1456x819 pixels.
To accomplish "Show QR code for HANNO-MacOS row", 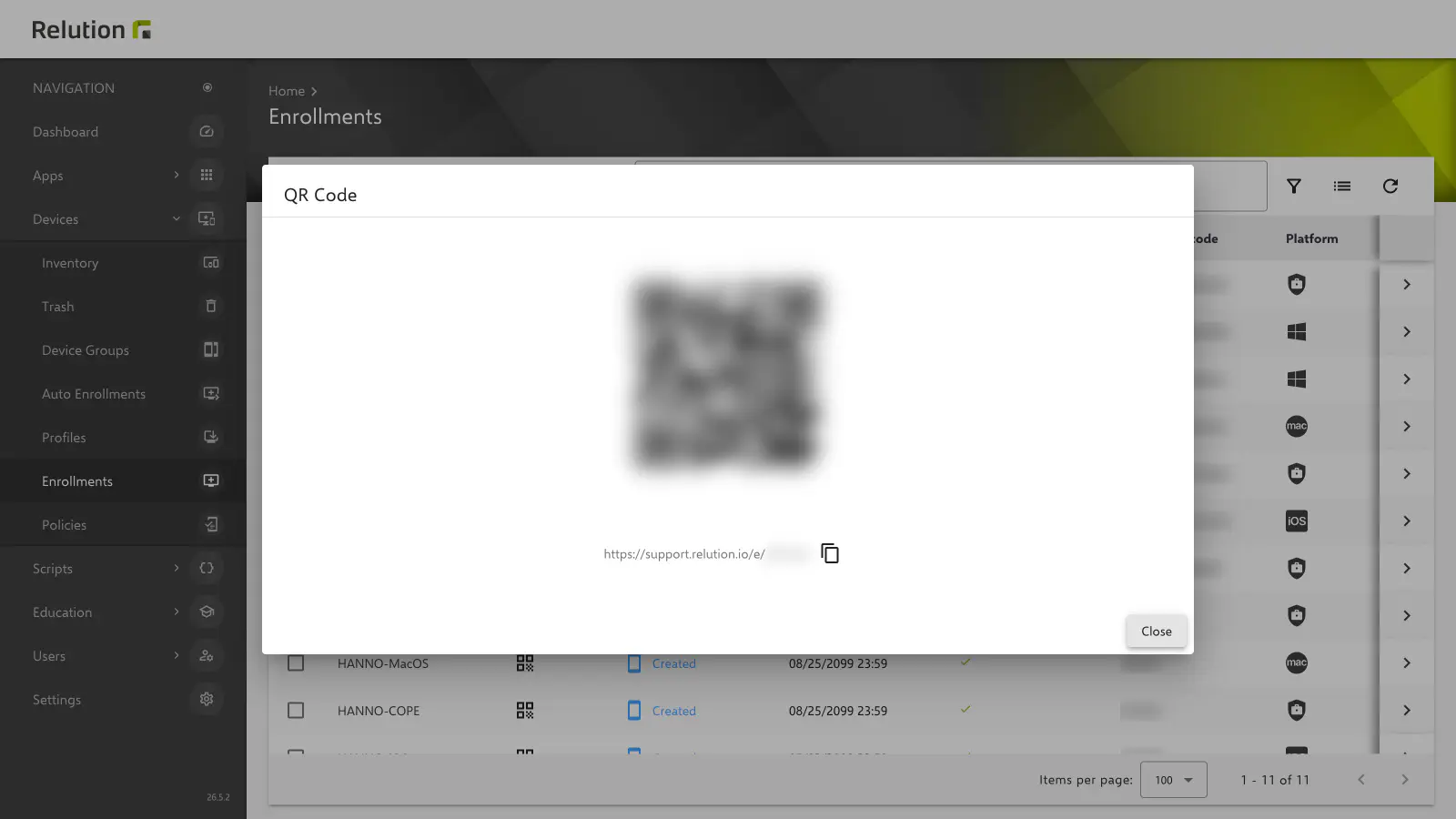I will click(525, 663).
